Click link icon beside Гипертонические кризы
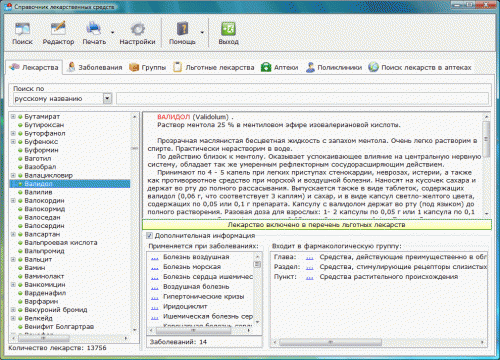Image resolution: width=500 pixels, height=360 pixels. pyautogui.click(x=155, y=298)
